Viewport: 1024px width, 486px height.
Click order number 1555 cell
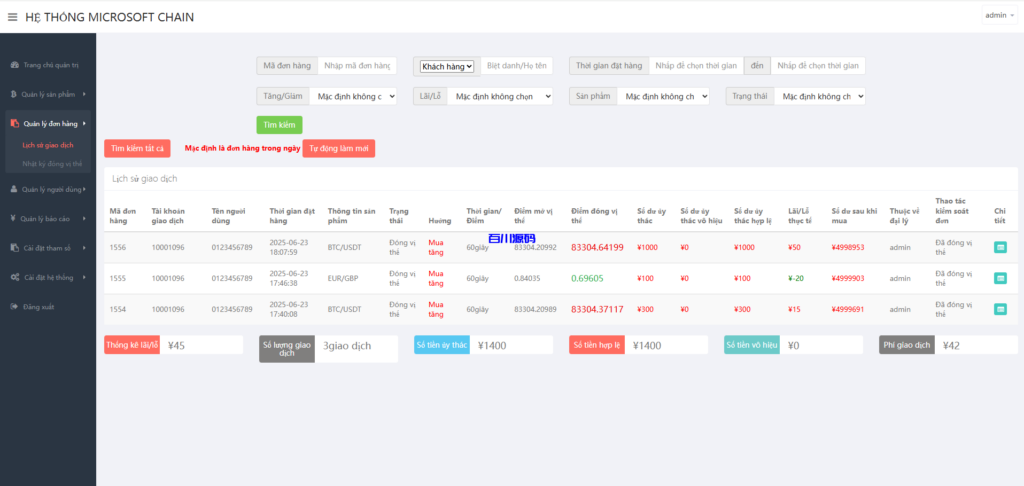[118, 278]
